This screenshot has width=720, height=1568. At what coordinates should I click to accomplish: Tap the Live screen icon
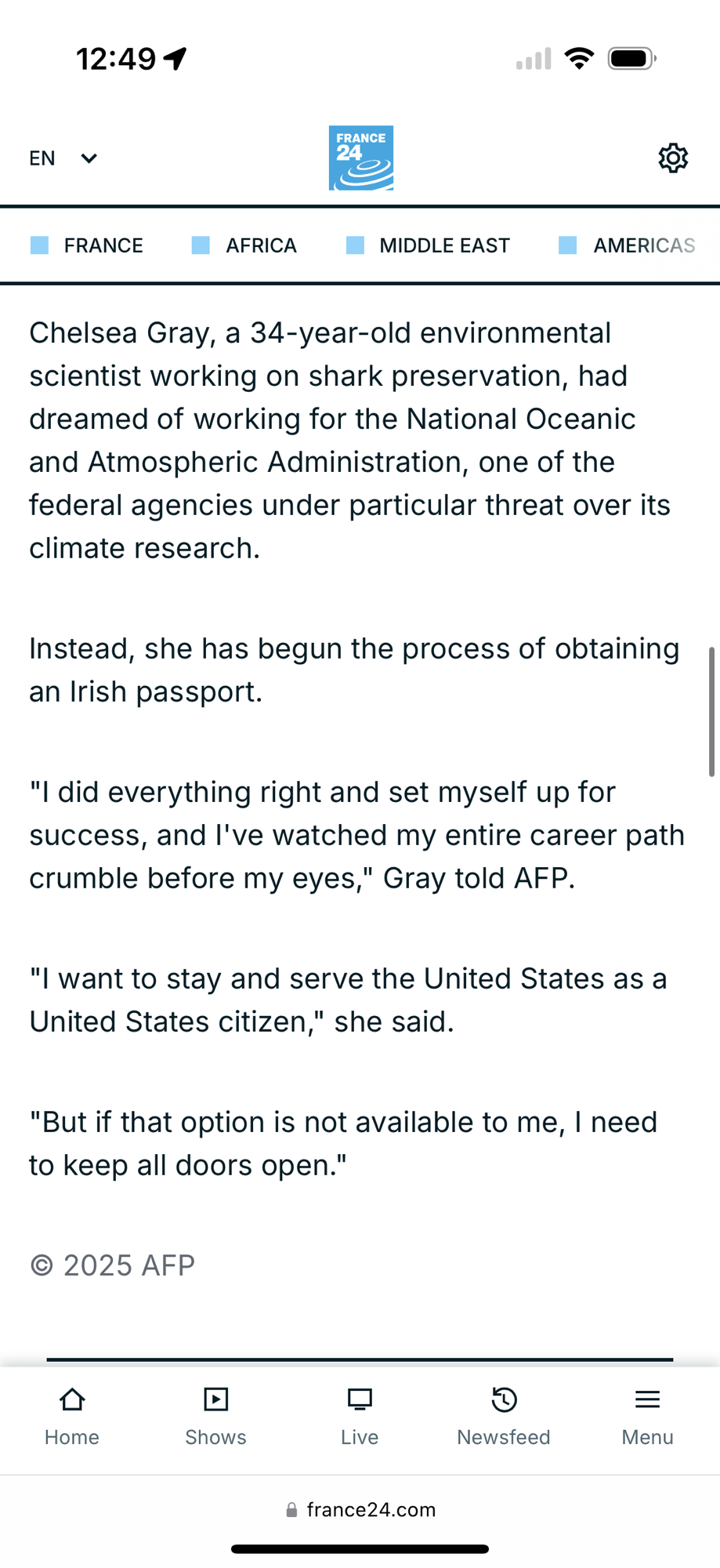tap(360, 1400)
